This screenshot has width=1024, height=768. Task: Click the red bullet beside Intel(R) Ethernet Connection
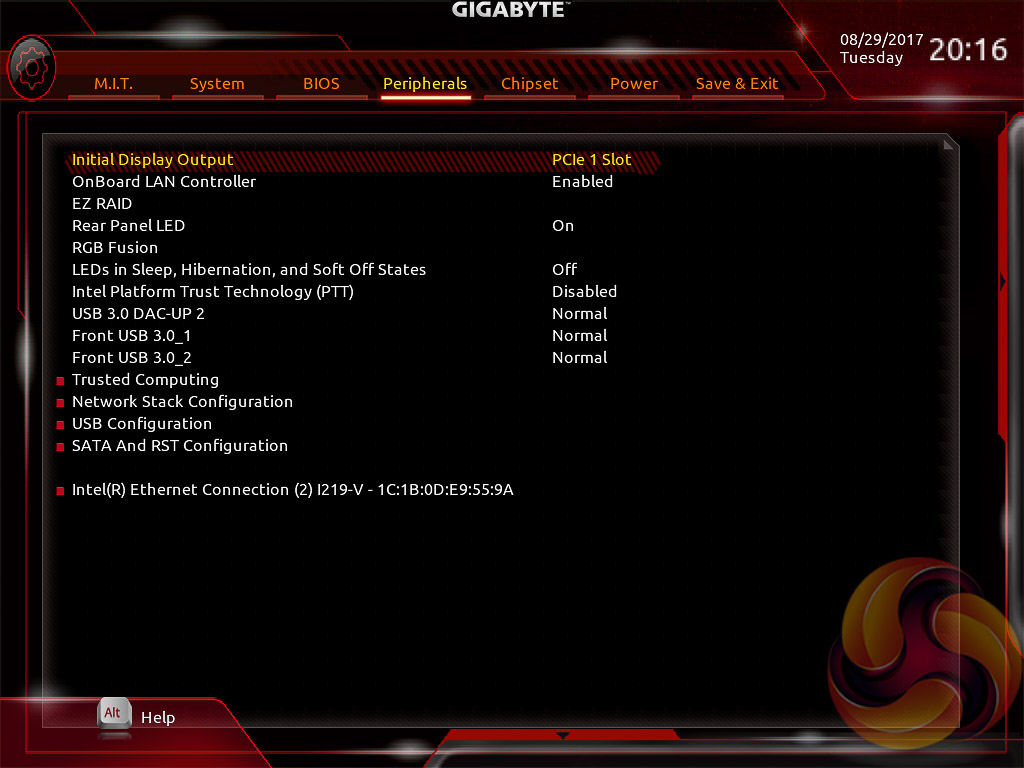(60, 491)
